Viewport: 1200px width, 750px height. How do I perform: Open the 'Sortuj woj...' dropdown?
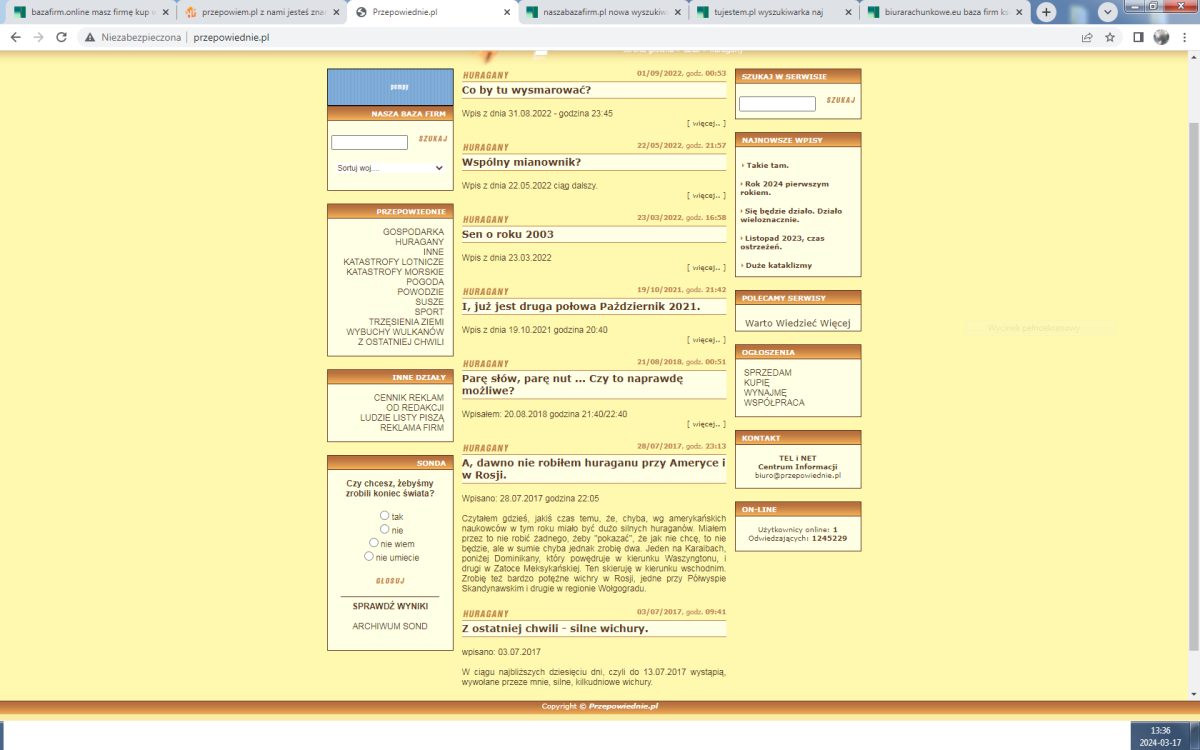388,168
